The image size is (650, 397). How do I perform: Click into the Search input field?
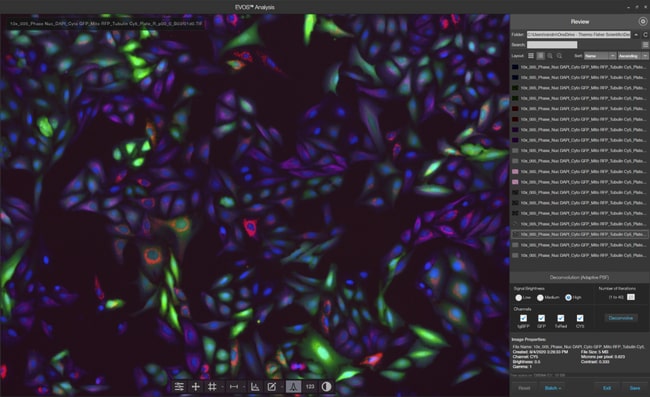point(552,44)
